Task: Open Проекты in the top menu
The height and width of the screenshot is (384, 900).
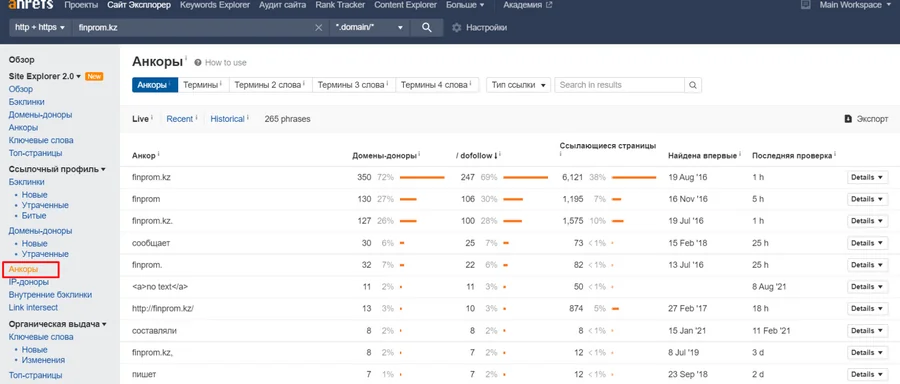Action: coord(80,5)
